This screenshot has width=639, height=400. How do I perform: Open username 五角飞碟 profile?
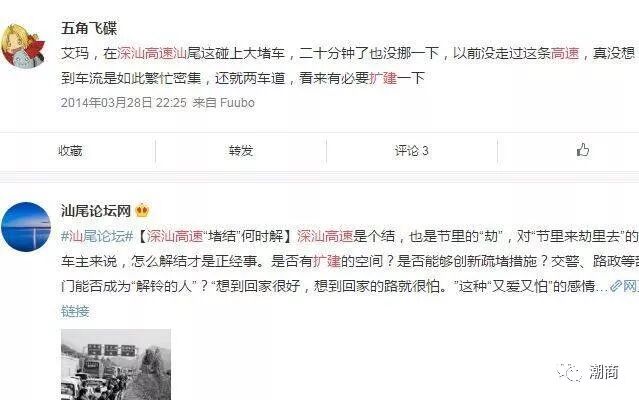(x=89, y=28)
